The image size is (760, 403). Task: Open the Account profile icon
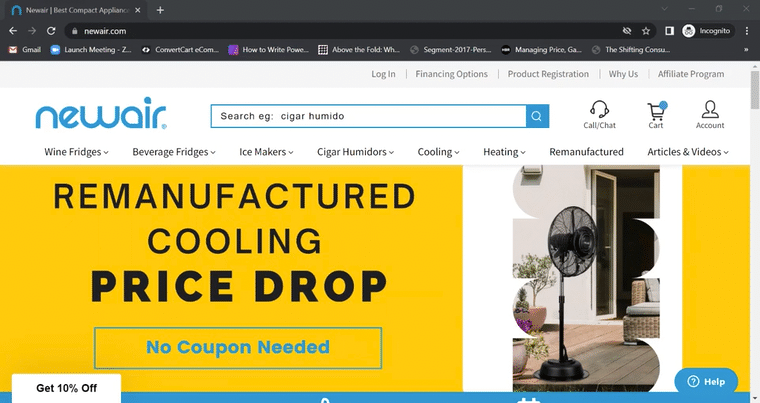click(710, 110)
